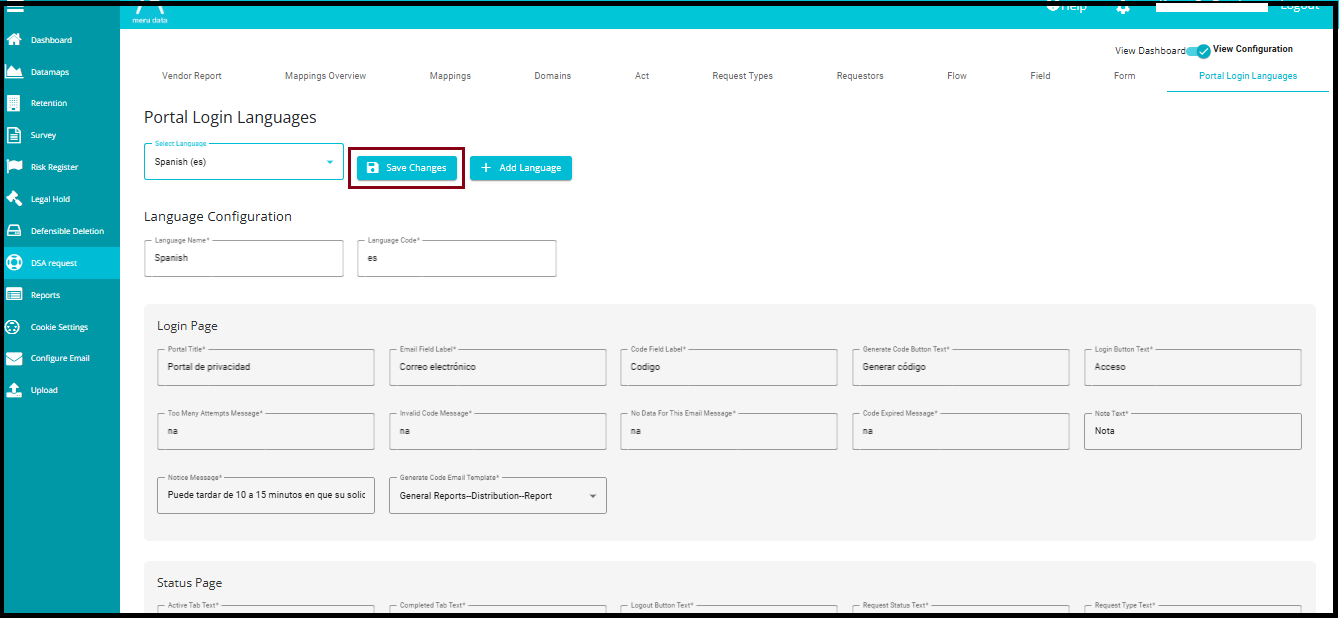Focus the Language Code text field

[456, 258]
